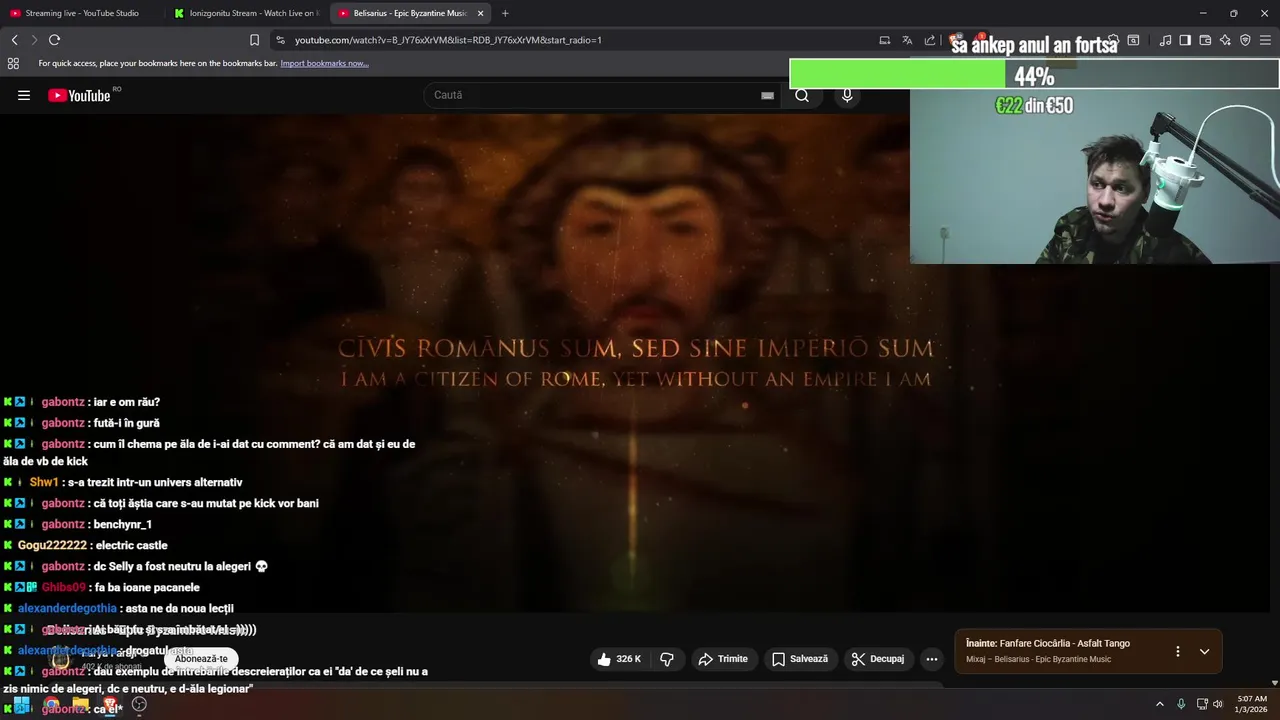The image size is (1280, 720).
Task: Open playlist options three-dot menu
Action: (x=1177, y=651)
